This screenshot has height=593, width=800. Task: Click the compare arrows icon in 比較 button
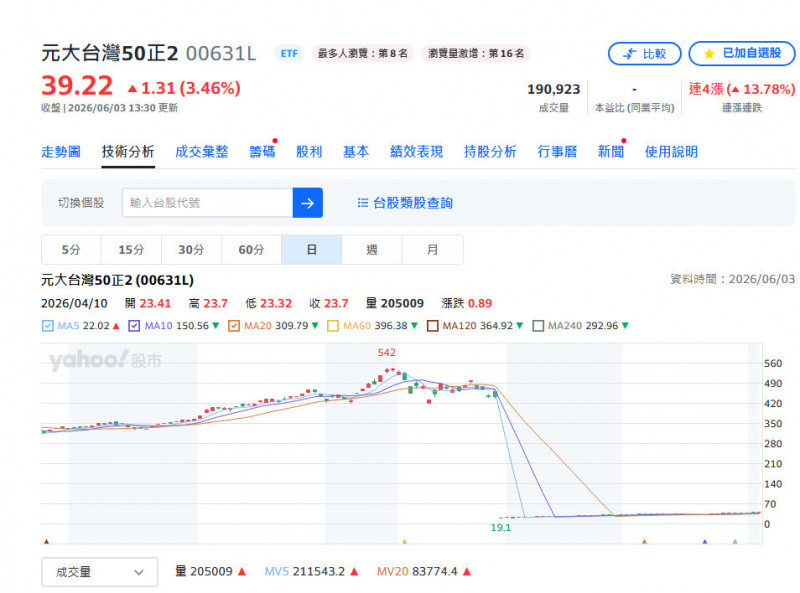tap(630, 54)
